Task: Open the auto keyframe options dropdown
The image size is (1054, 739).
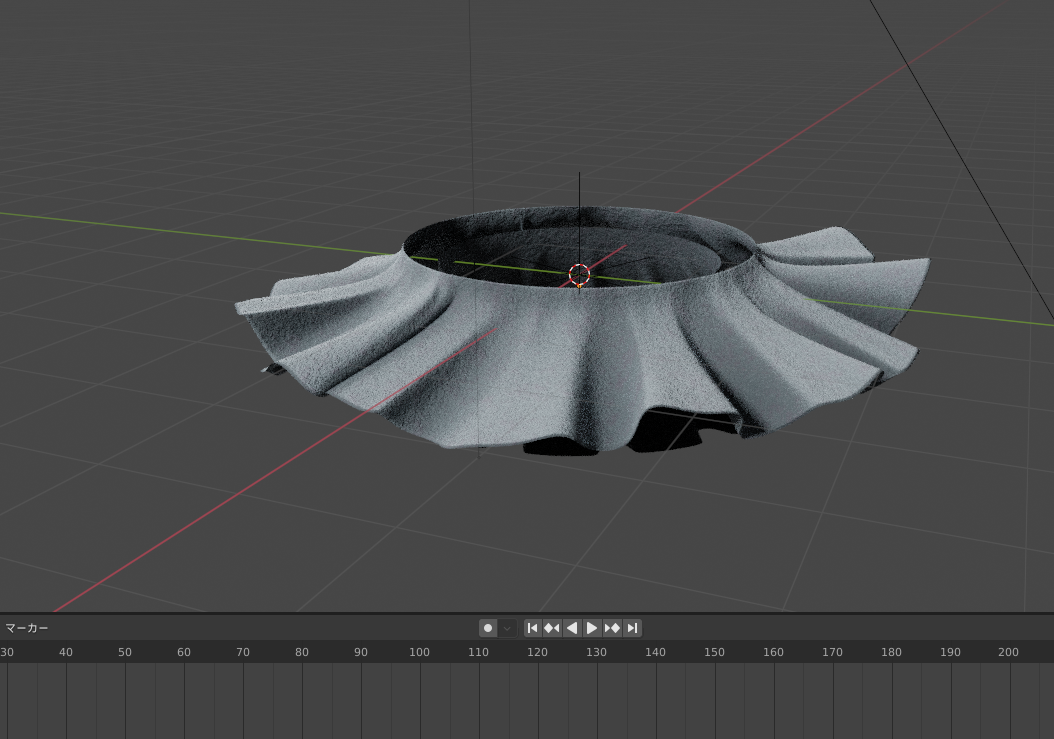Action: [507, 628]
